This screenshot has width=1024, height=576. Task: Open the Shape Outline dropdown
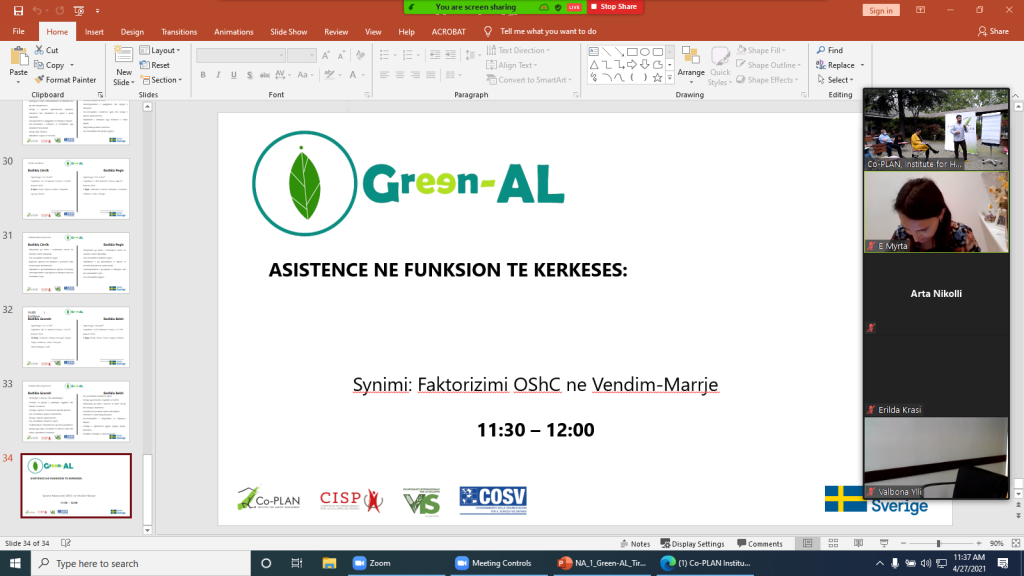pos(768,65)
